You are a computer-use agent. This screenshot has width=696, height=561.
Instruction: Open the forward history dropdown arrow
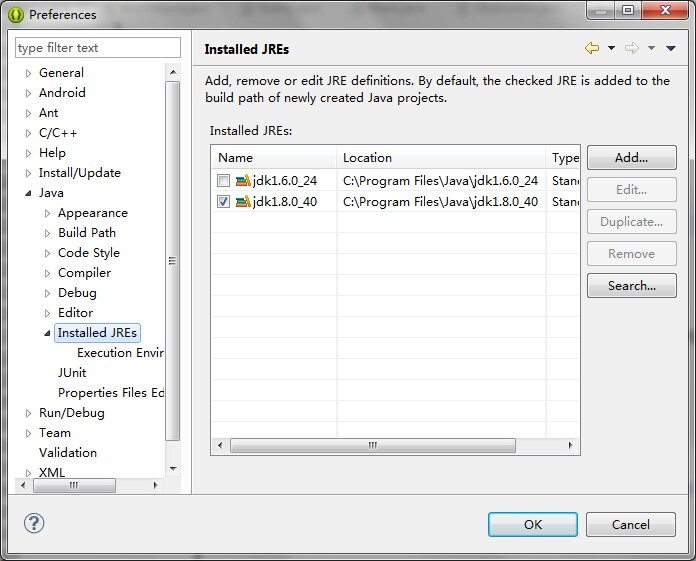(651, 48)
